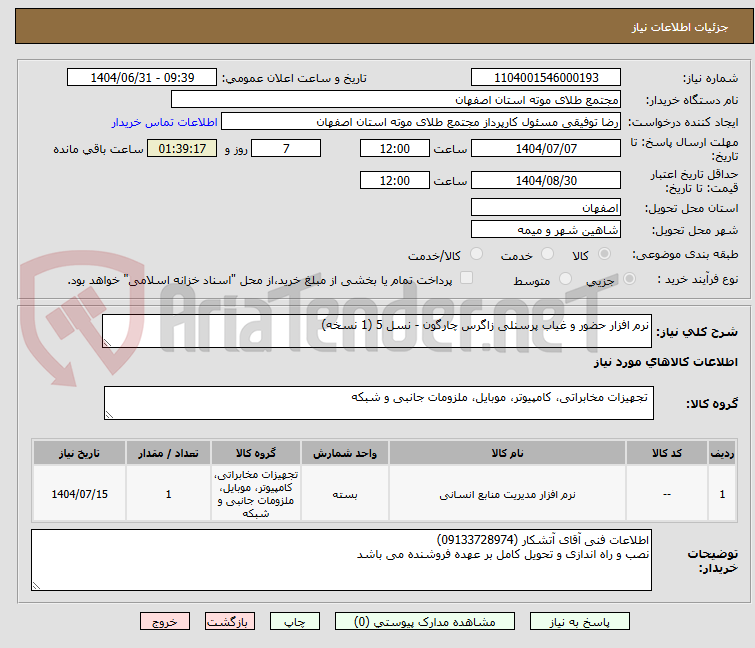Click the buyer name field مجتمع طلای موته
The width and height of the screenshot is (755, 648).
click(x=396, y=100)
